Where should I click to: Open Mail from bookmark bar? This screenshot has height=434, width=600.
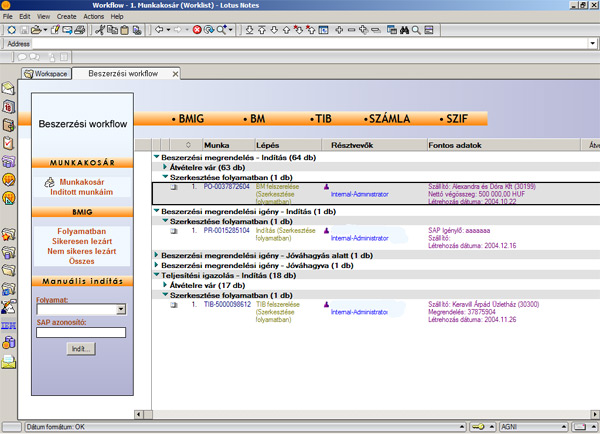tap(8, 89)
